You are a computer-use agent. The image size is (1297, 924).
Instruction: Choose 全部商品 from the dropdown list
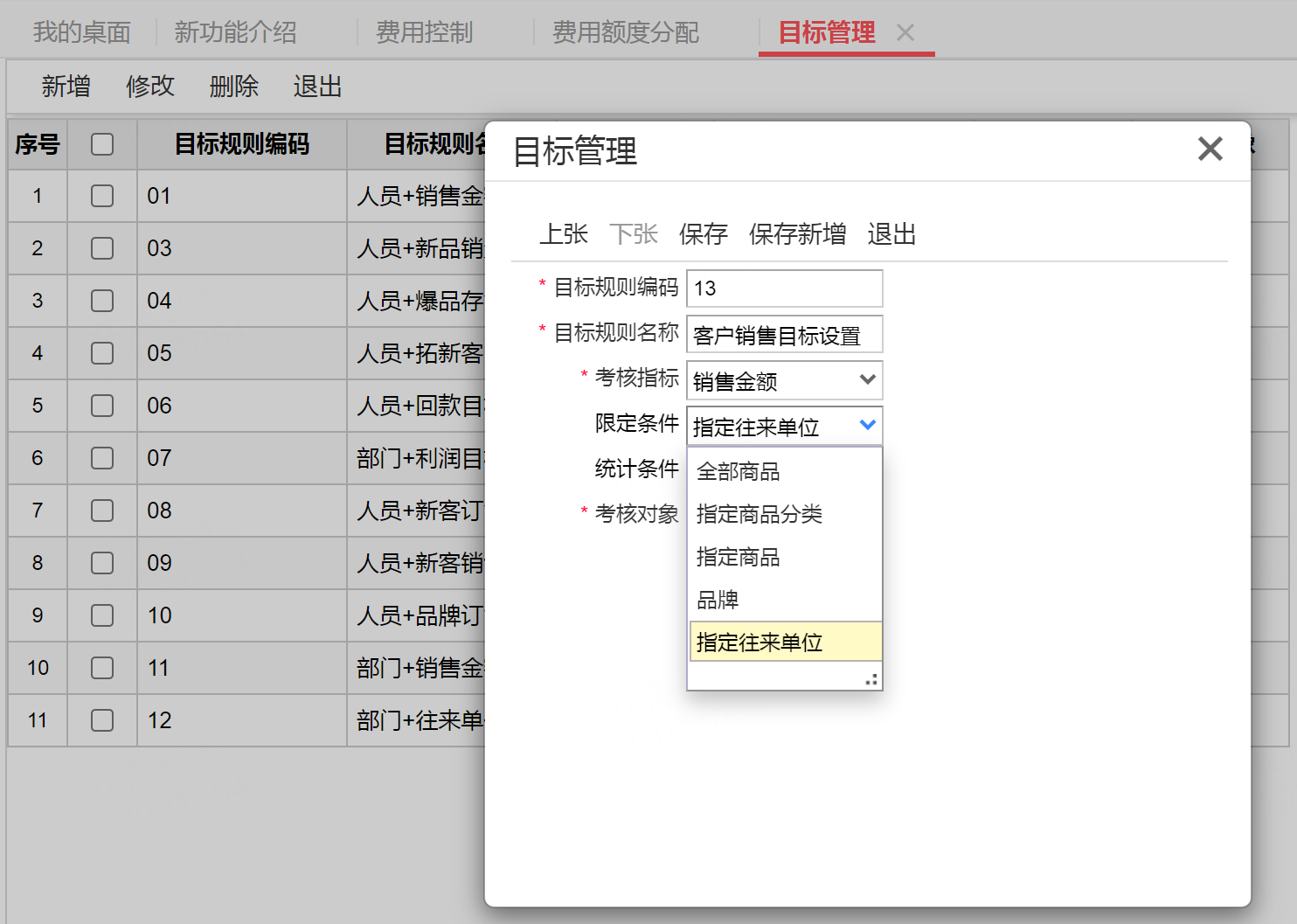[x=785, y=471]
